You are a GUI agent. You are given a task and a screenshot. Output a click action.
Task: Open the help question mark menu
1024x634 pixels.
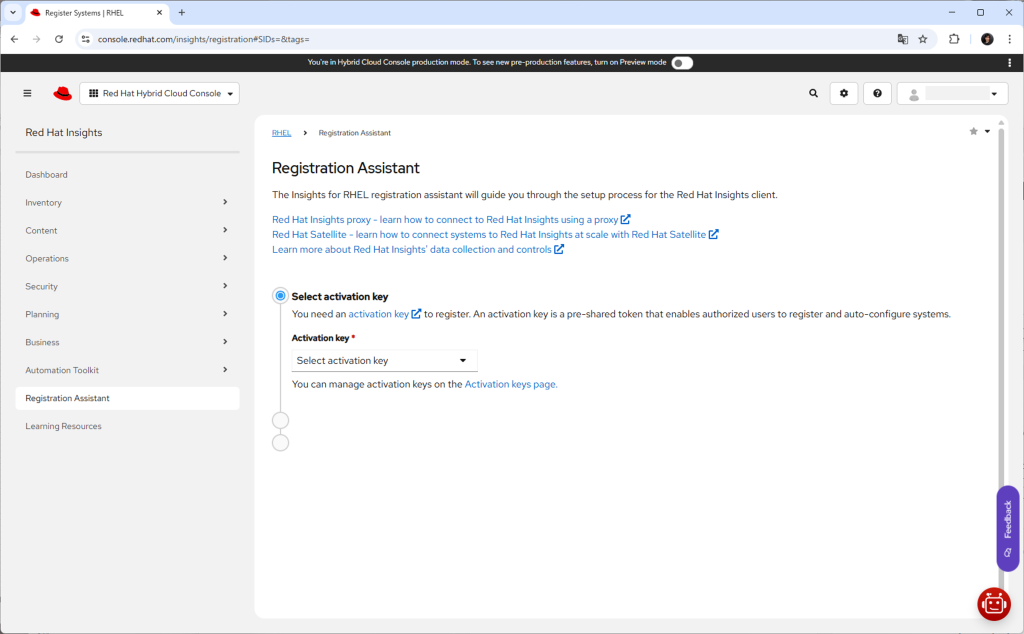877,93
